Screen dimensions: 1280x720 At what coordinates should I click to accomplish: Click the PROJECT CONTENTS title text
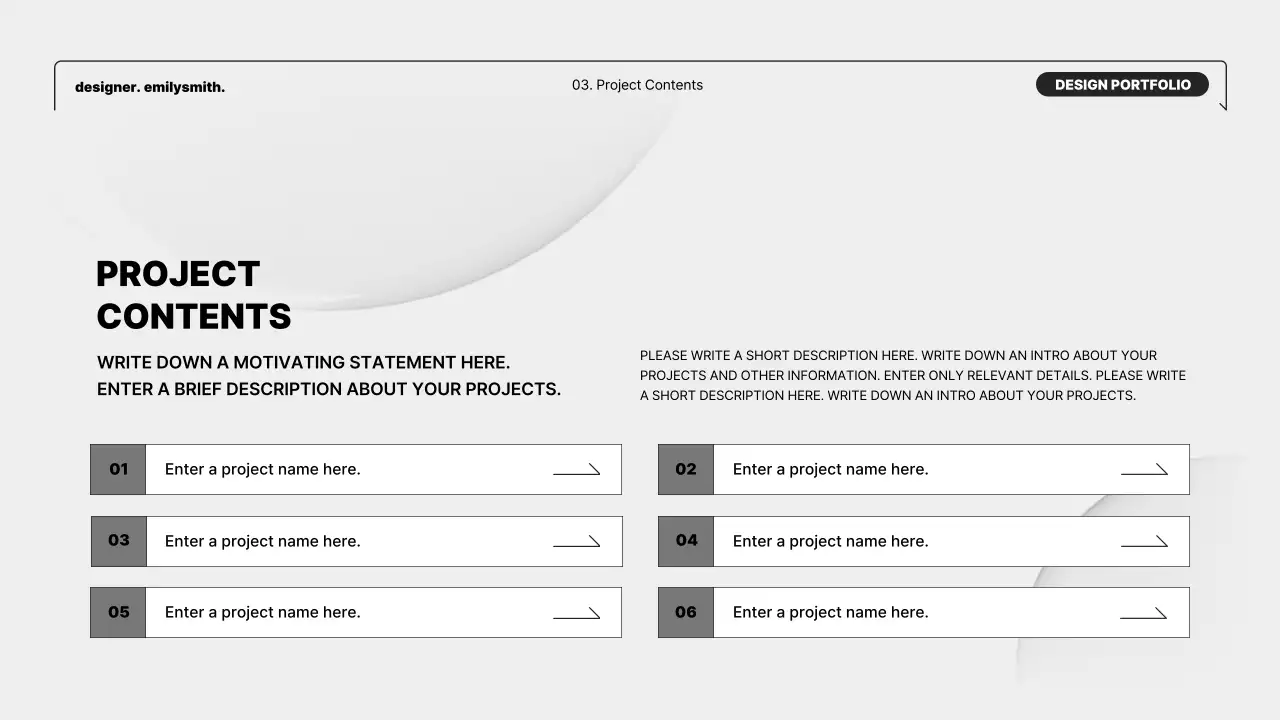[193, 295]
